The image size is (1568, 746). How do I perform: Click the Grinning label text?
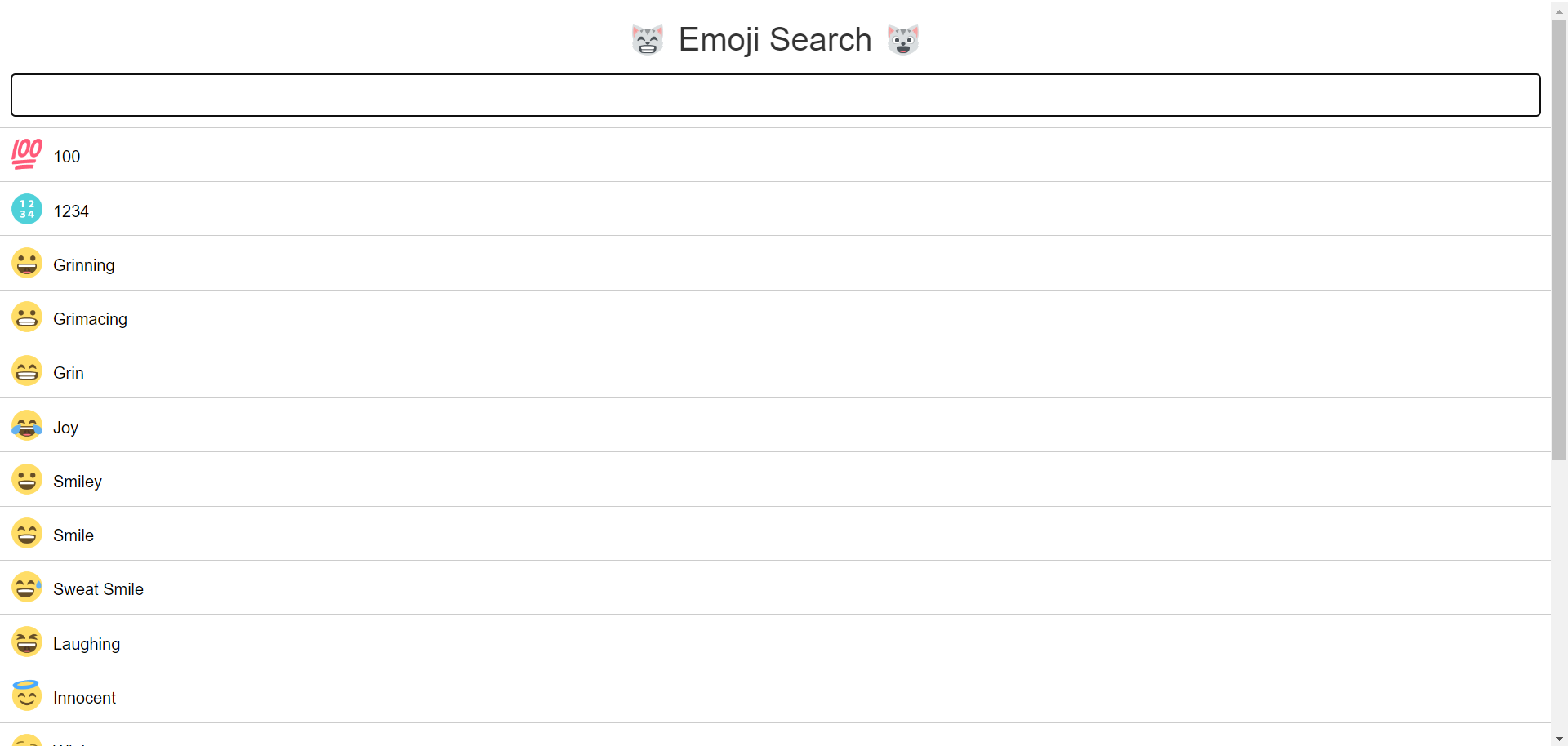click(x=83, y=264)
